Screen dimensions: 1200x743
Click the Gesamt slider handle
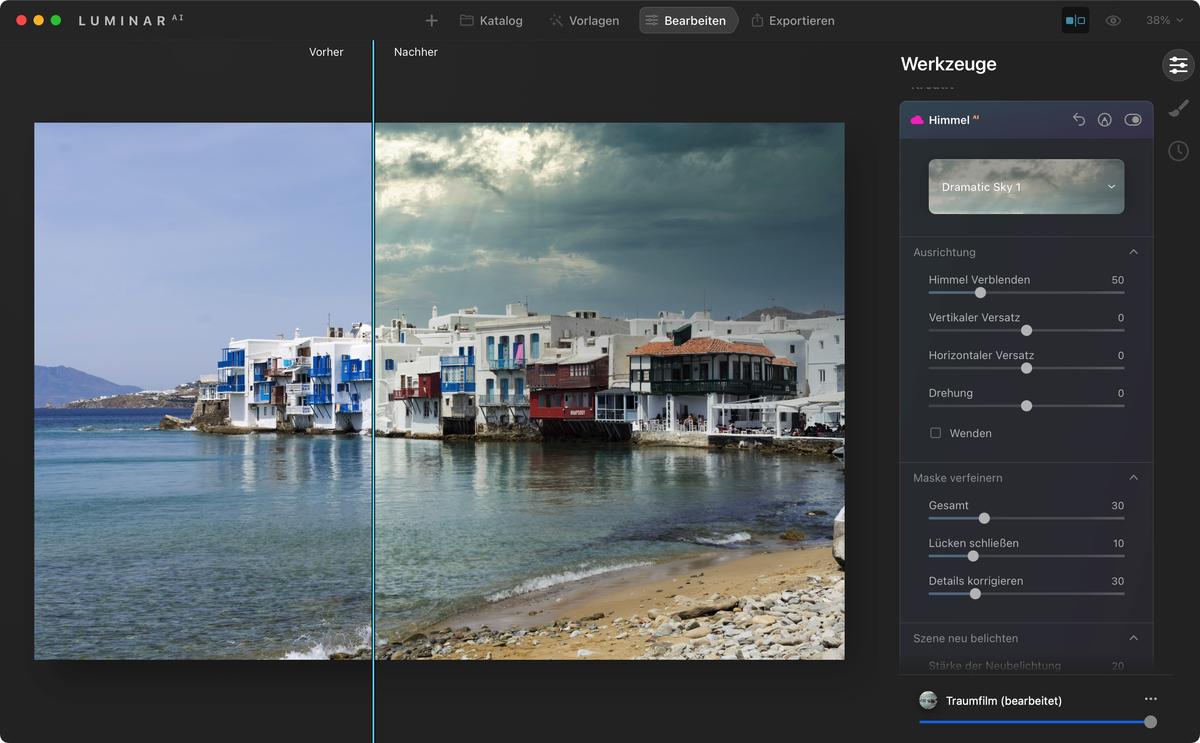pyautogui.click(x=984, y=518)
